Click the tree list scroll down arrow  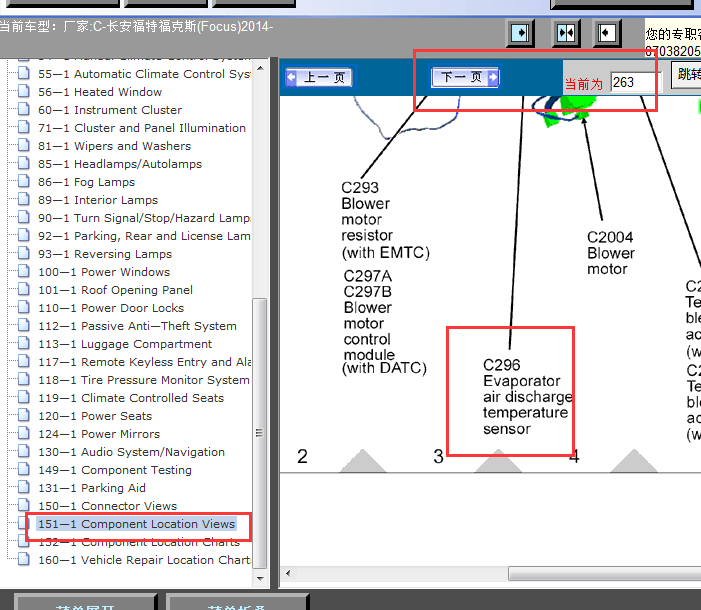(x=260, y=578)
